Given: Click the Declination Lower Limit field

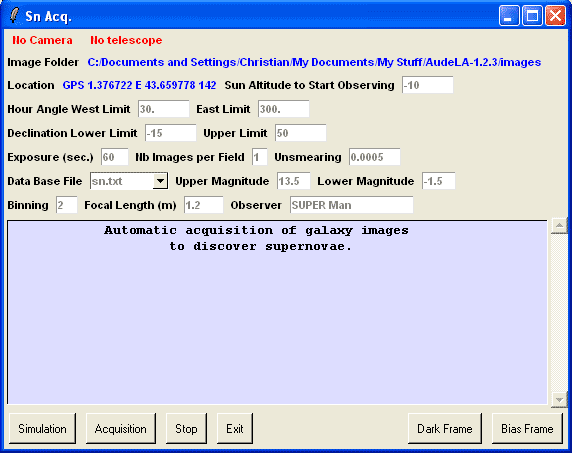Looking at the screenshot, I should (x=170, y=133).
